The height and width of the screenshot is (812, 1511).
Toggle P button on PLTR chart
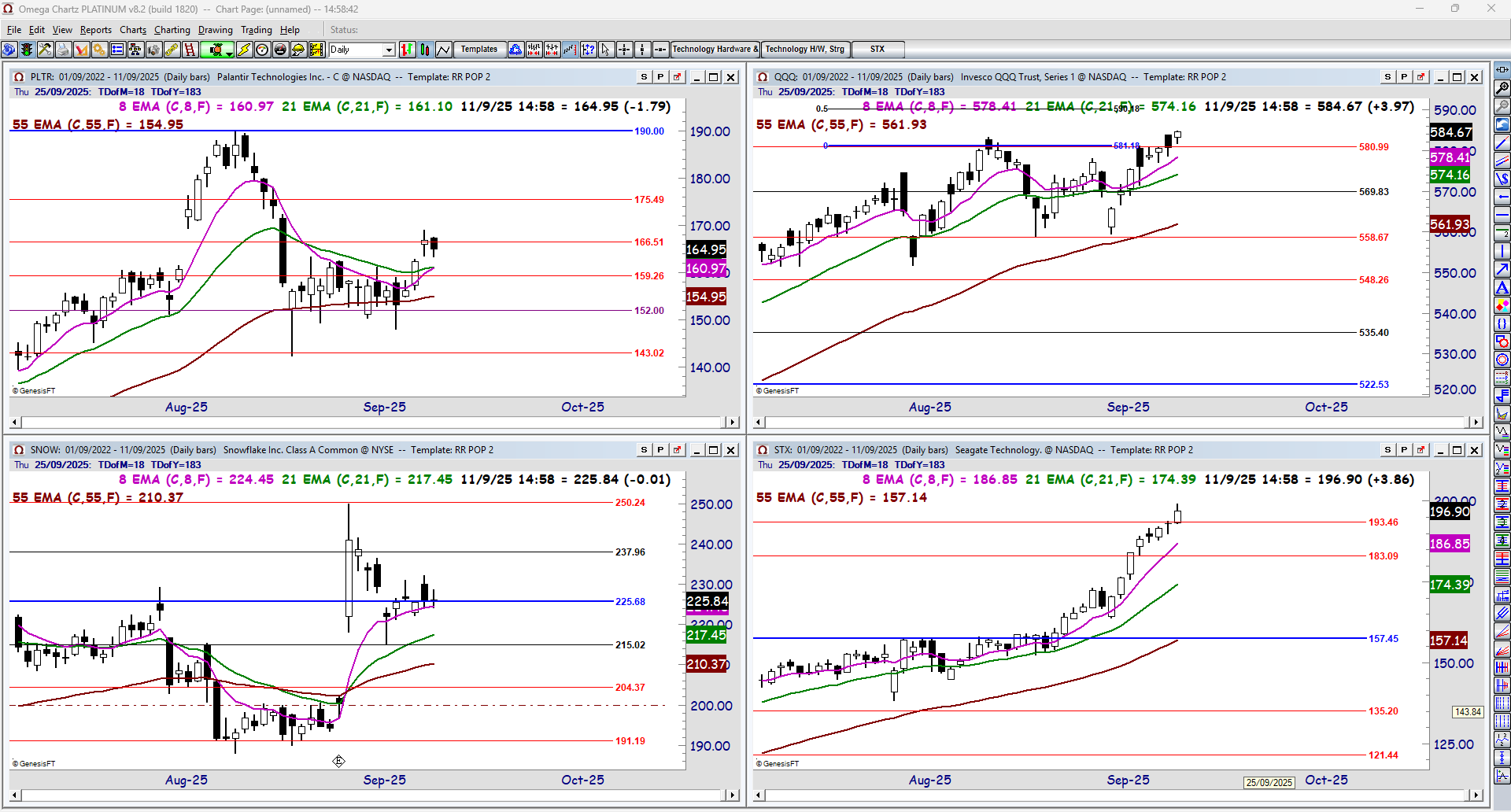coord(660,77)
